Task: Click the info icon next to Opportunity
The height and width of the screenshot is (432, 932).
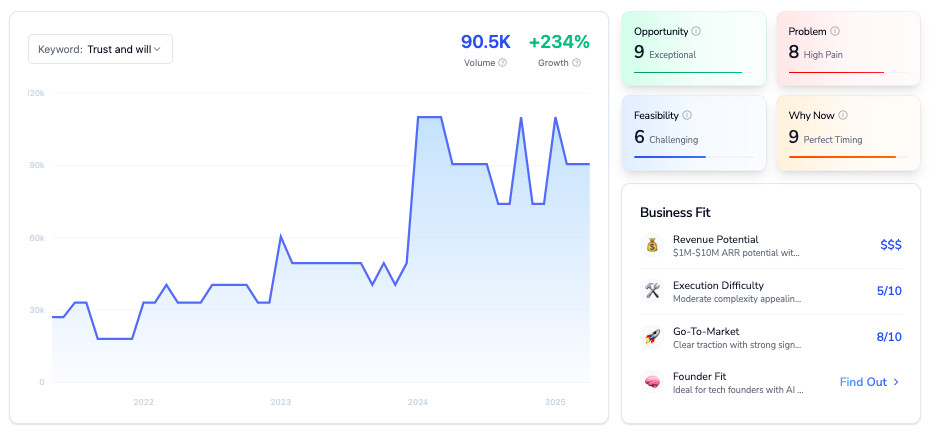Action: tap(696, 32)
